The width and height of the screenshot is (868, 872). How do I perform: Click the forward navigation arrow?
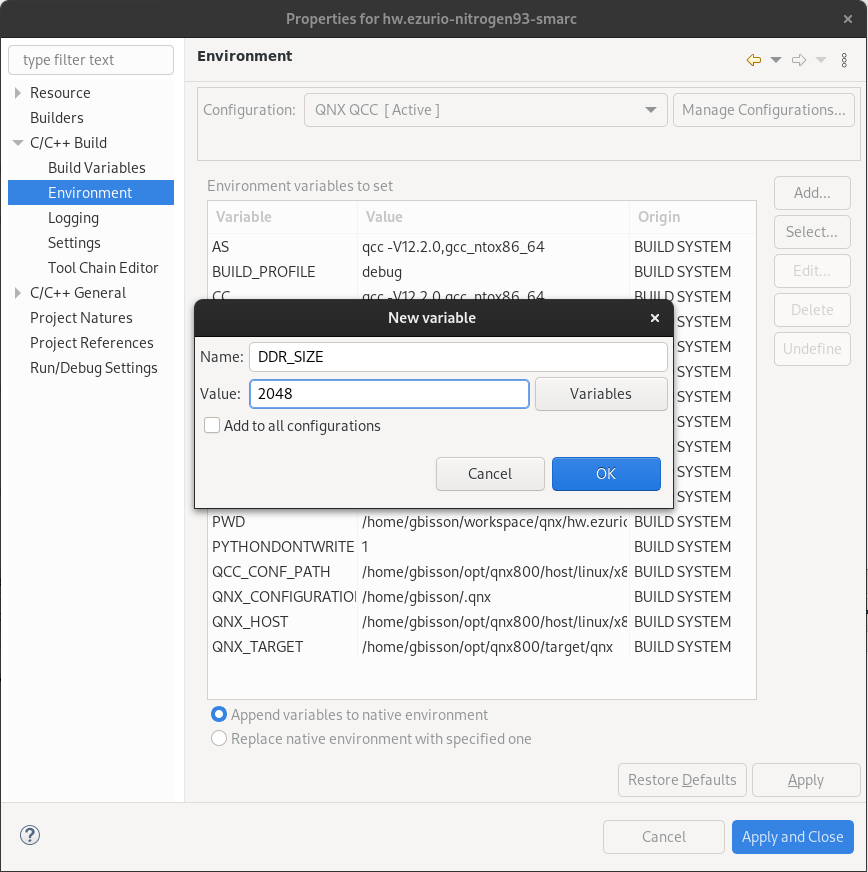pyautogui.click(x=799, y=60)
